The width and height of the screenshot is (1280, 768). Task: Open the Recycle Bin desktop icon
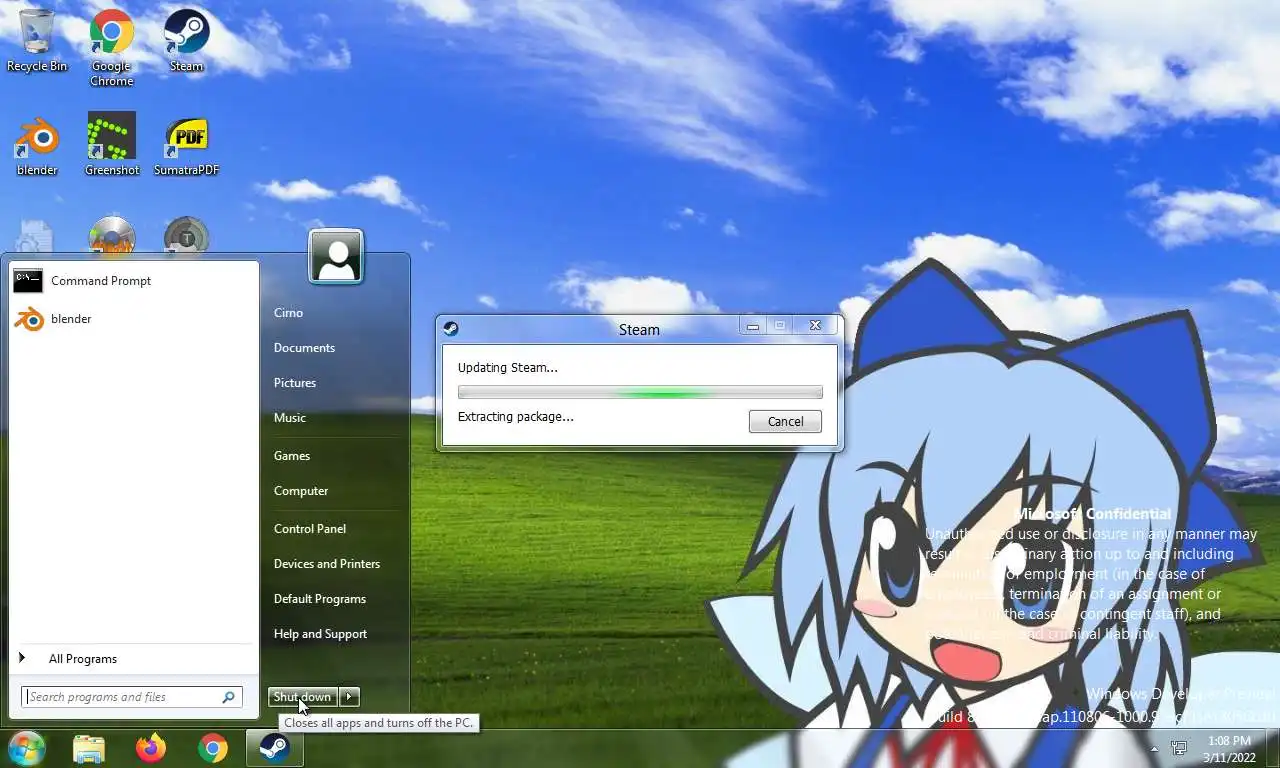[x=37, y=41]
